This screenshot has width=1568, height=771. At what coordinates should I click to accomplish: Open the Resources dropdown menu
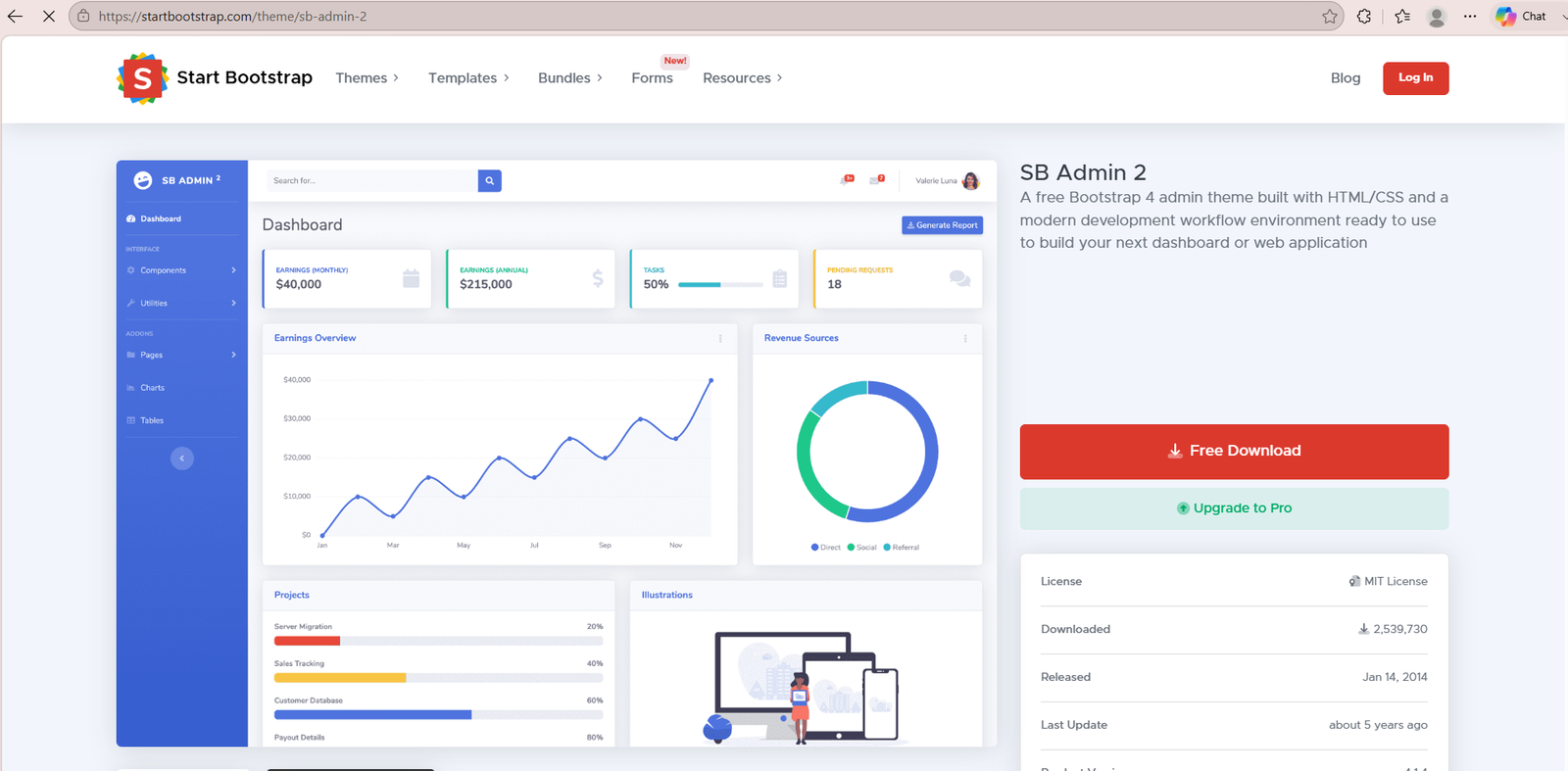click(743, 78)
